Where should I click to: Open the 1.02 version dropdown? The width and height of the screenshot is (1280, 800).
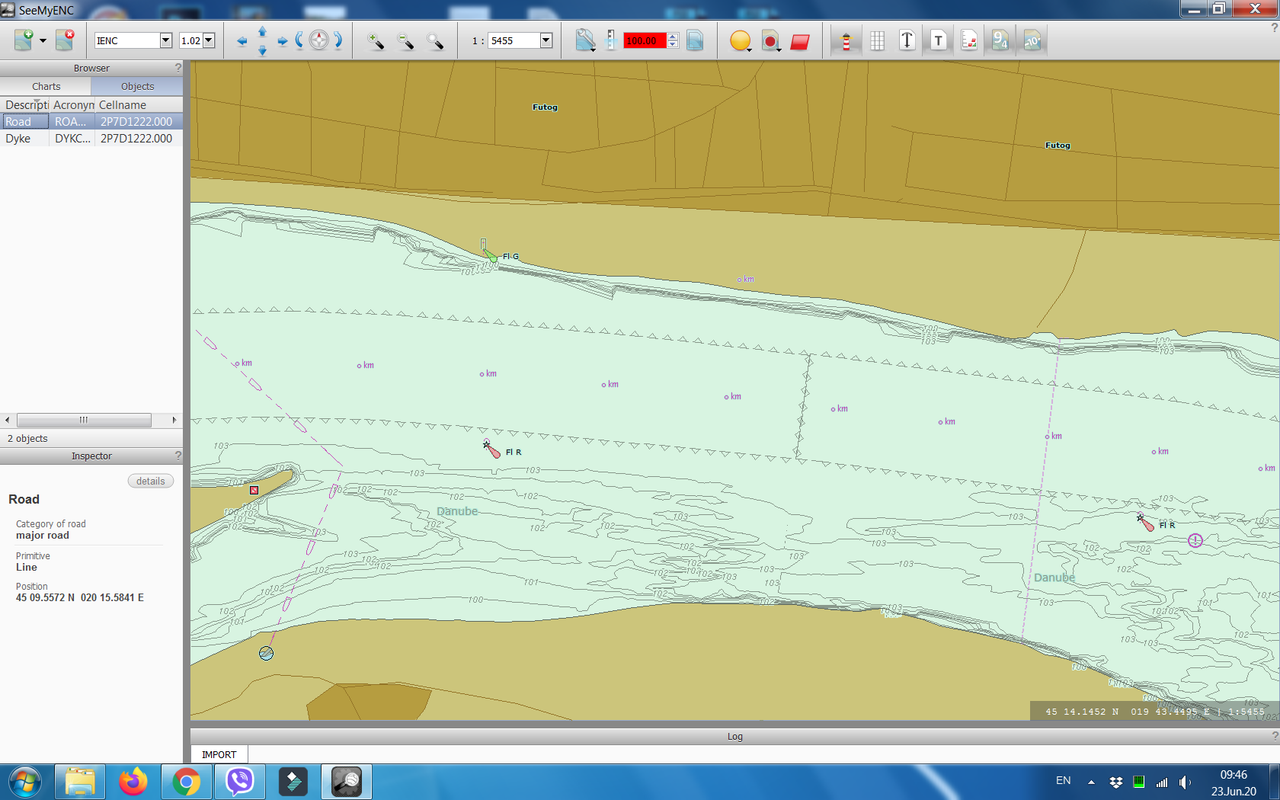(210, 41)
